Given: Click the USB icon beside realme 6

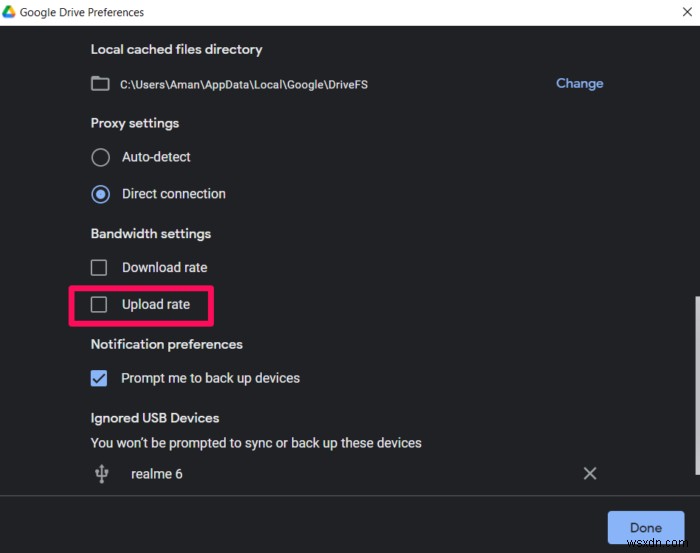Looking at the screenshot, I should click(102, 474).
